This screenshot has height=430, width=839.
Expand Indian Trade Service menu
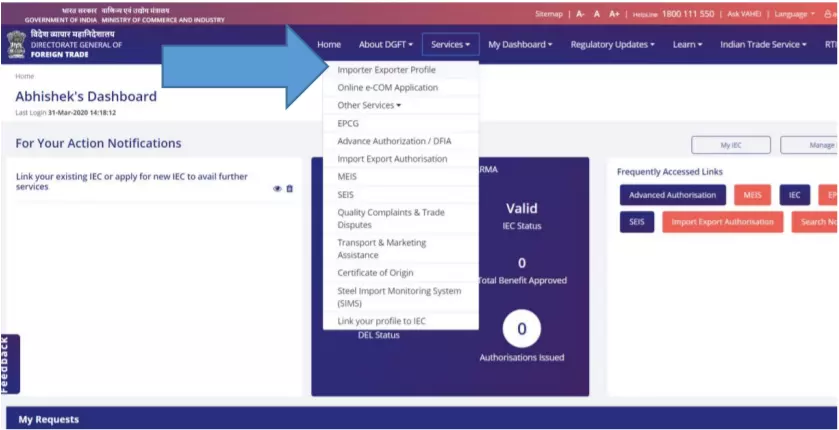coord(763,45)
